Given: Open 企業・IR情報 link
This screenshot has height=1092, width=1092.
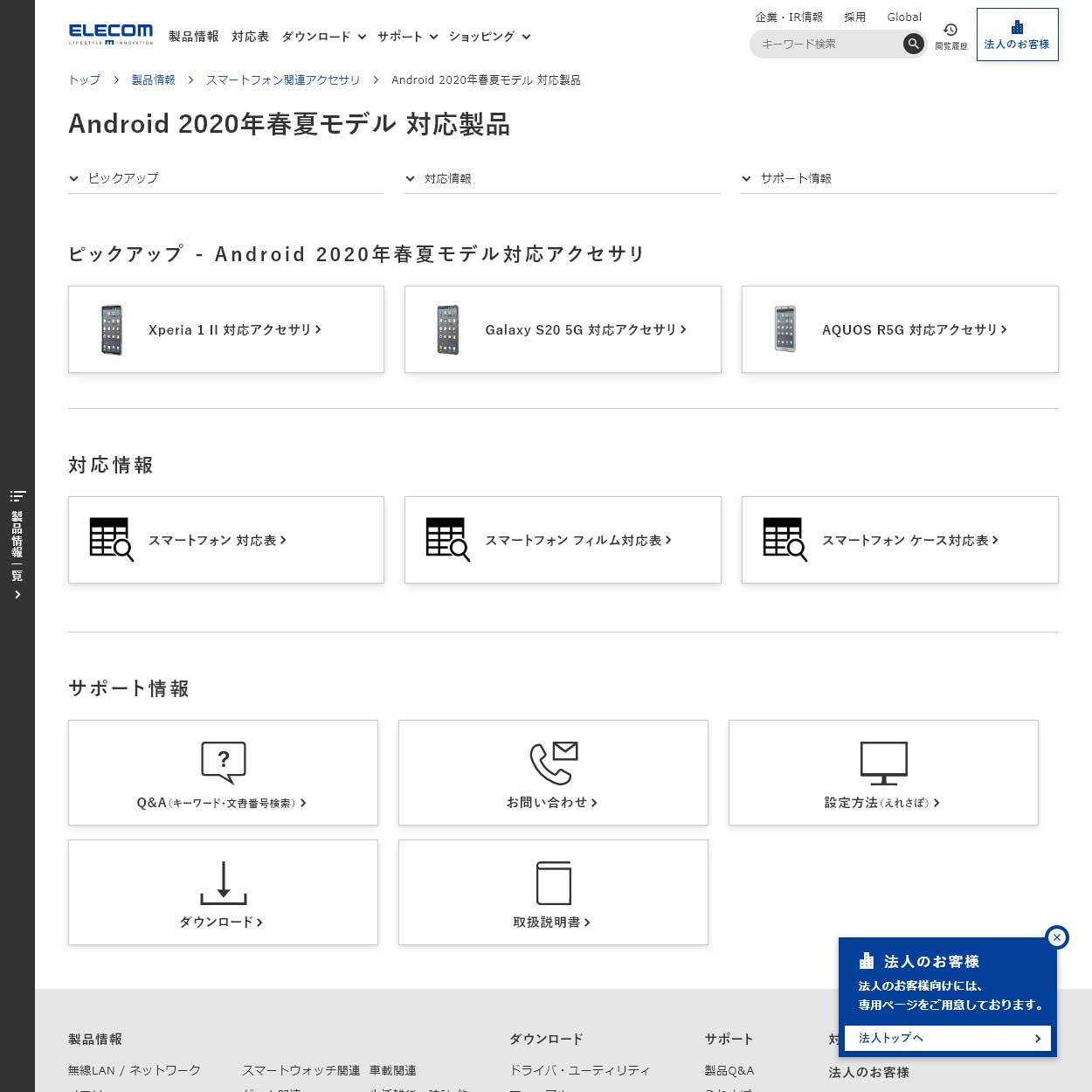Looking at the screenshot, I should click(789, 17).
